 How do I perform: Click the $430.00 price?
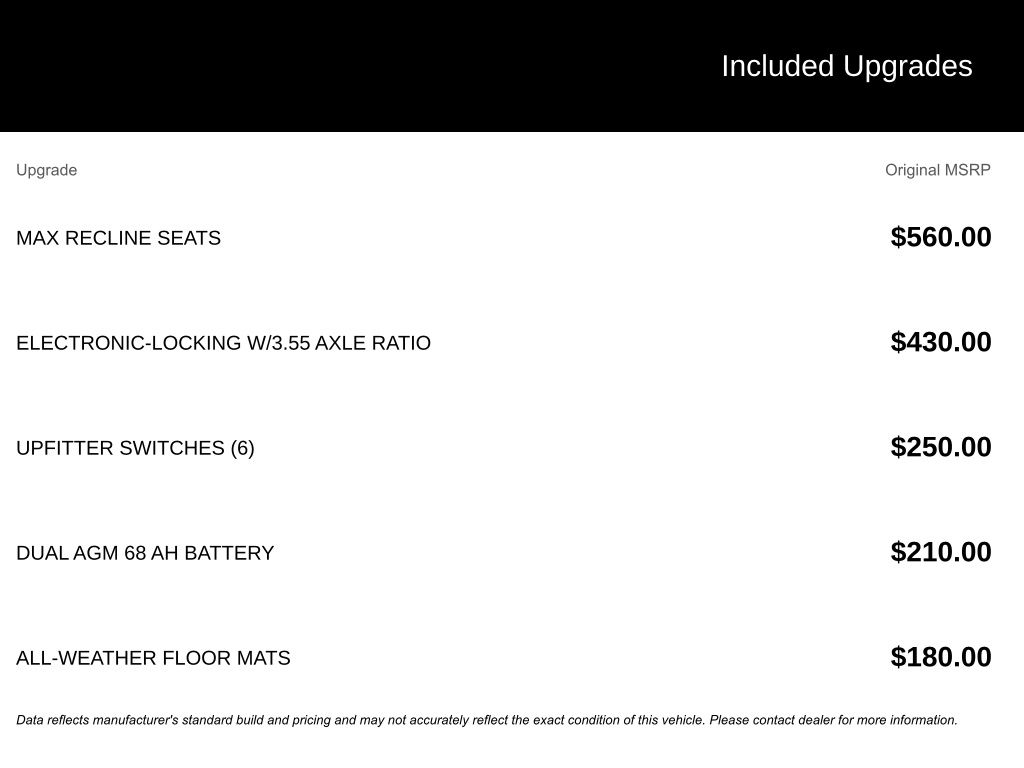click(940, 342)
